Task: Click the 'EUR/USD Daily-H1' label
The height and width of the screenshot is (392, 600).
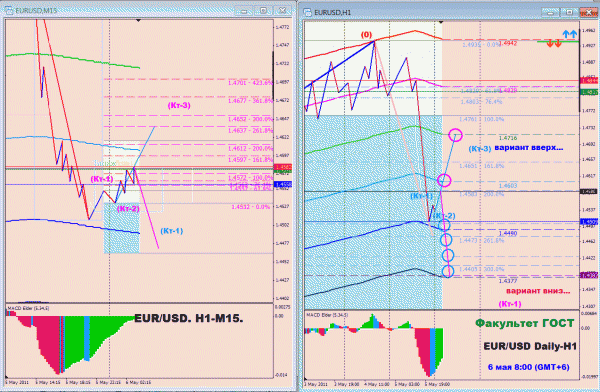Action: click(530, 346)
